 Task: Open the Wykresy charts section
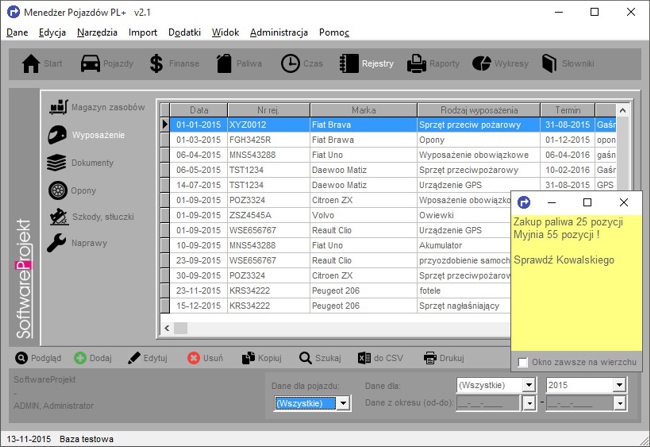pyautogui.click(x=500, y=64)
